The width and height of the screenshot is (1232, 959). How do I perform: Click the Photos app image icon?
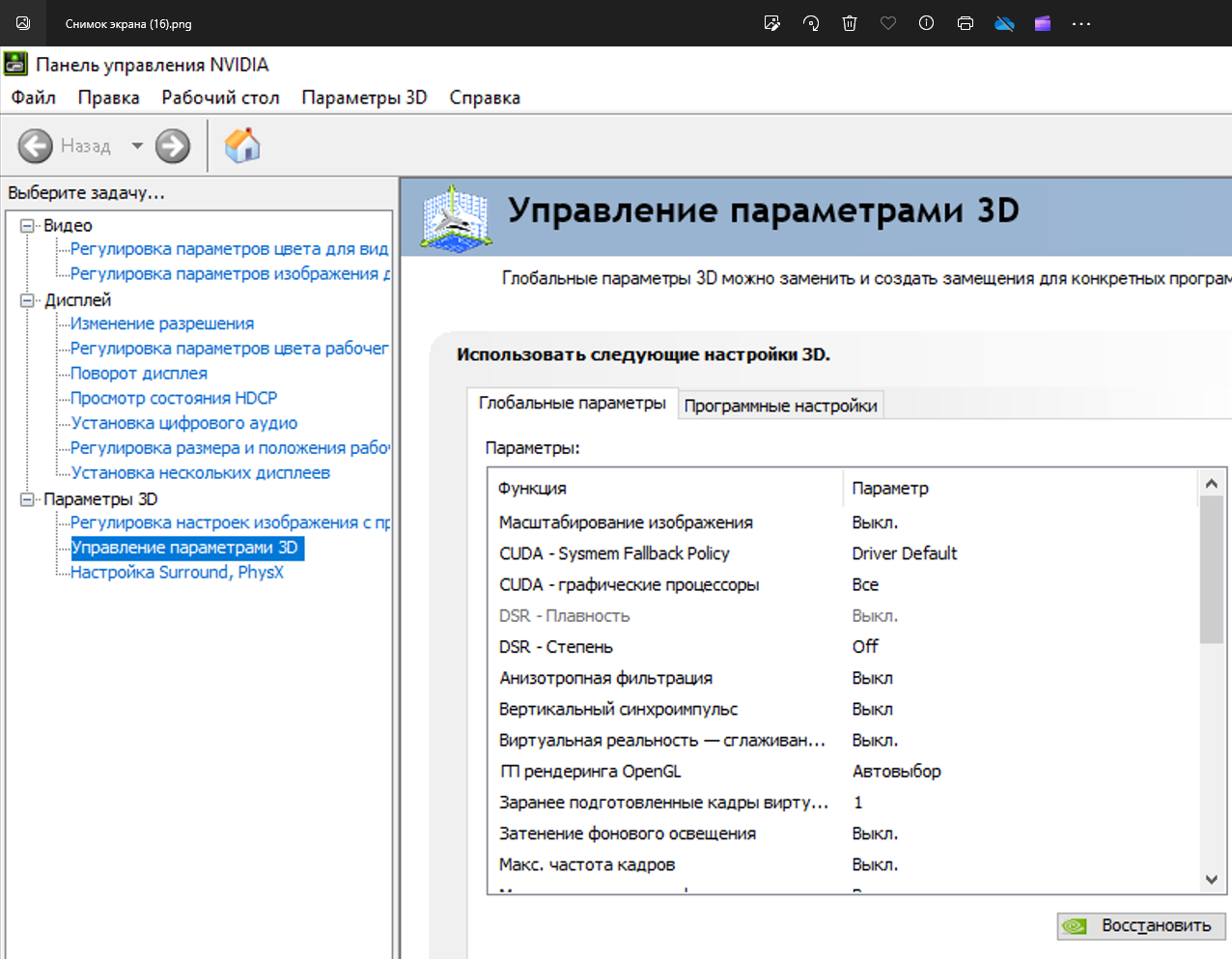[x=23, y=23]
